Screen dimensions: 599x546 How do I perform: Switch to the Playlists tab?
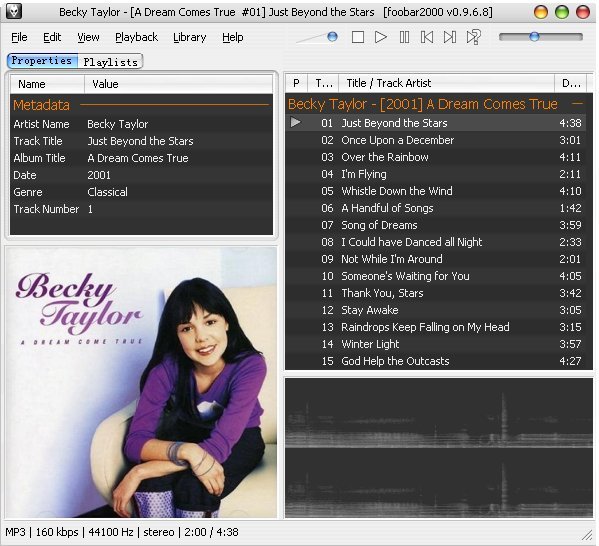[110, 62]
